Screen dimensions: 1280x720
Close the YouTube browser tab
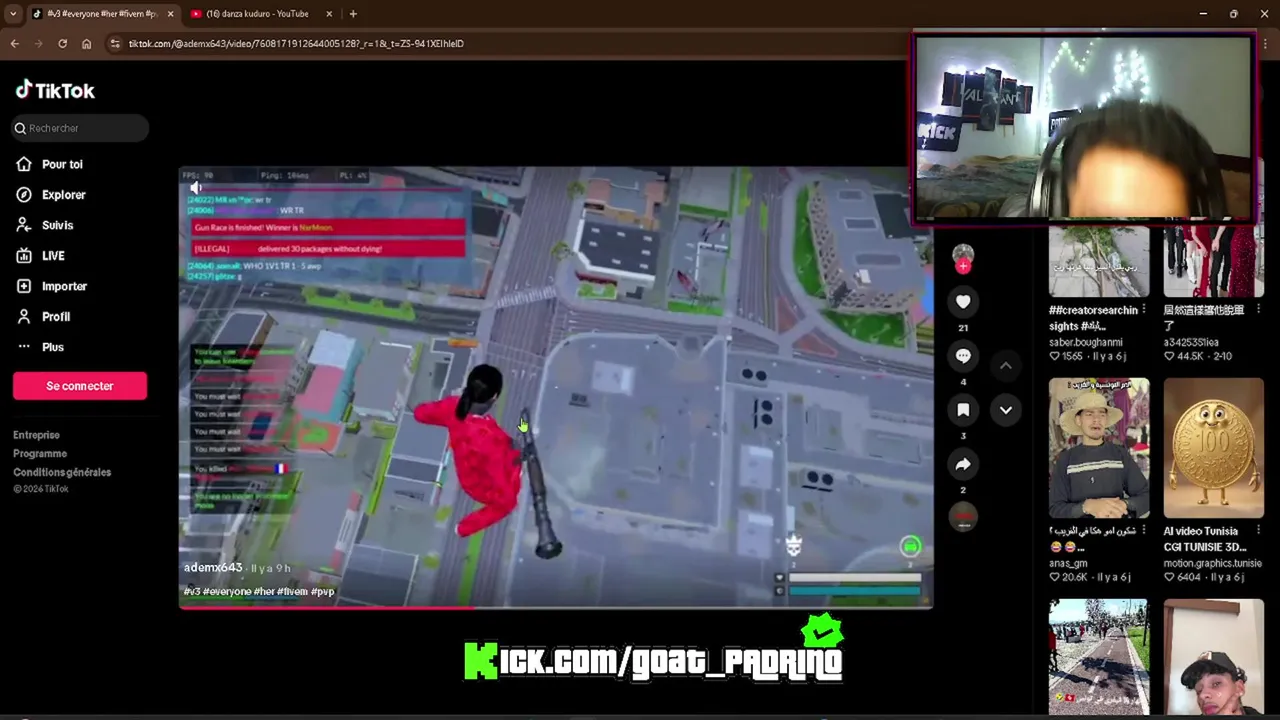[x=329, y=14]
